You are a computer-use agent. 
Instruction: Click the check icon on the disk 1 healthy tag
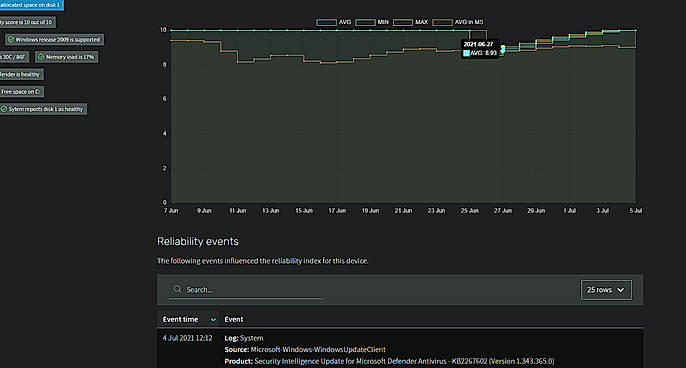(x=4, y=109)
